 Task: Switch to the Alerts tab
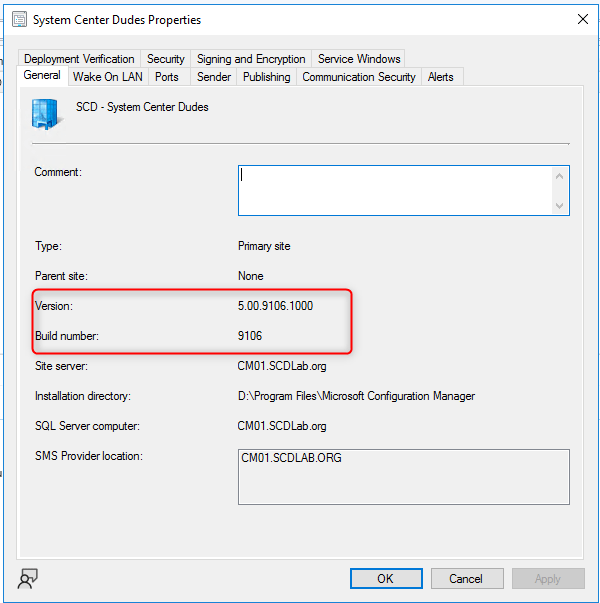coord(441,77)
